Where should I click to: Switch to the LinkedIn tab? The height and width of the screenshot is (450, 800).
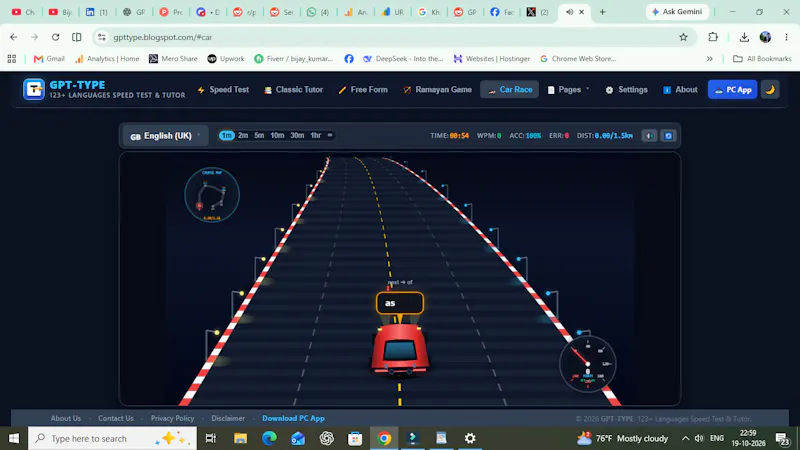(96, 12)
